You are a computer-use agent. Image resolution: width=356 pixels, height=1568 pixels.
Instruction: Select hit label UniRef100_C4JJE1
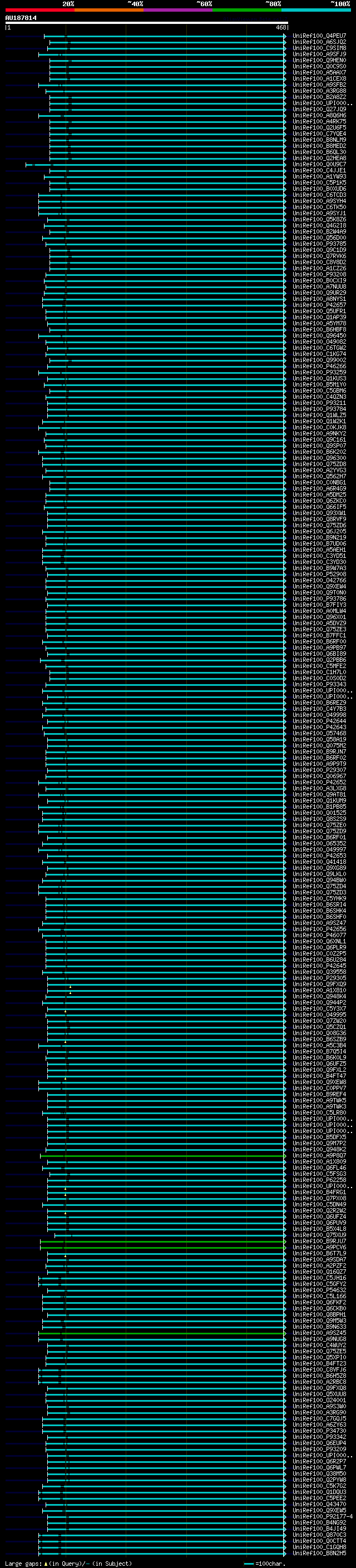319,170
